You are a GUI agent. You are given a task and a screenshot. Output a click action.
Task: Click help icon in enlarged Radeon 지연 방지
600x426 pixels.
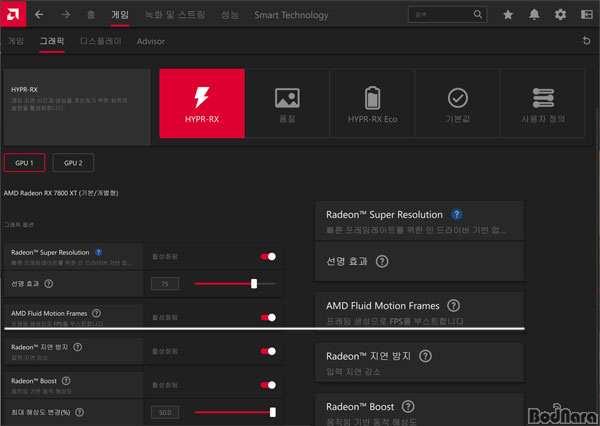425,356
